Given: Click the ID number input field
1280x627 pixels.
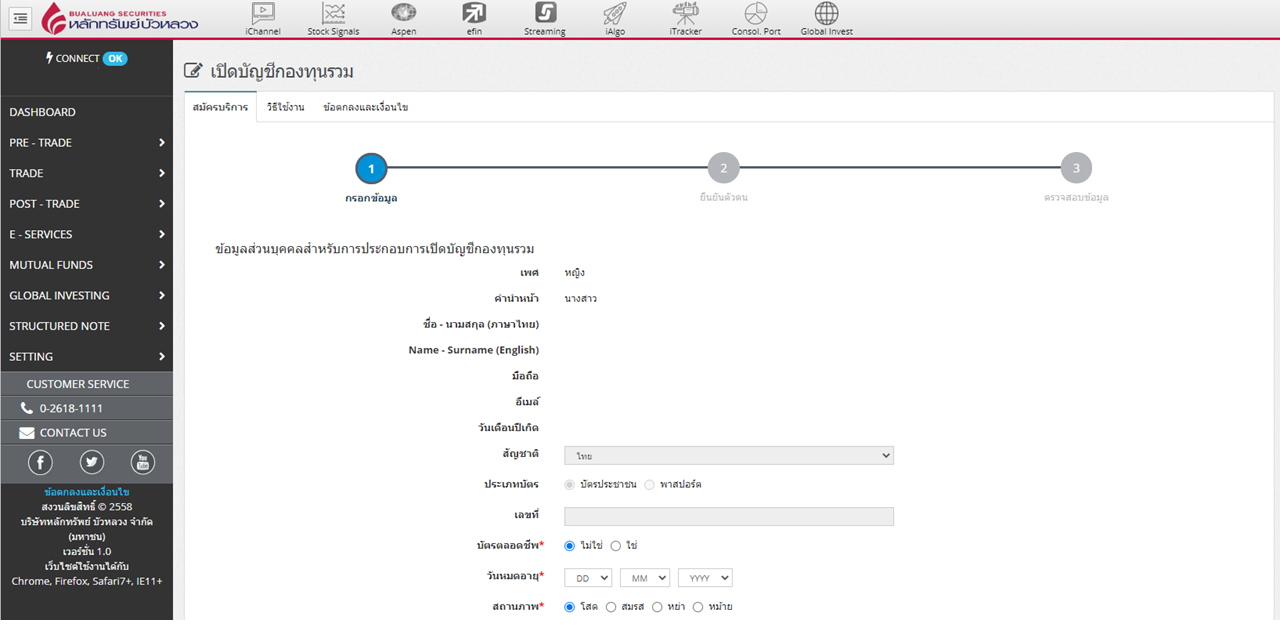Looking at the screenshot, I should tap(728, 516).
